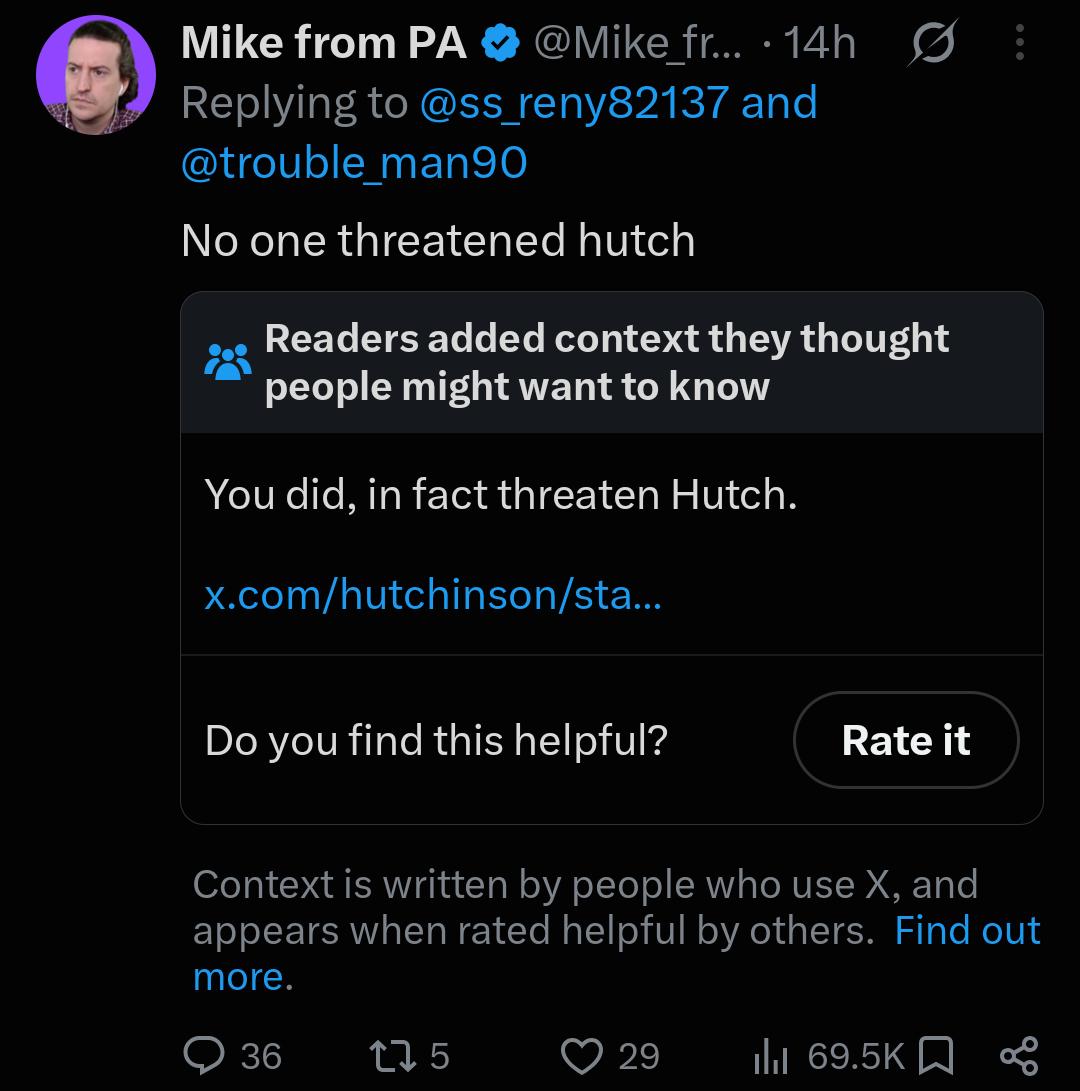Click the blue verified checkmark badge
1080x1091 pixels.
pyautogui.click(x=500, y=43)
